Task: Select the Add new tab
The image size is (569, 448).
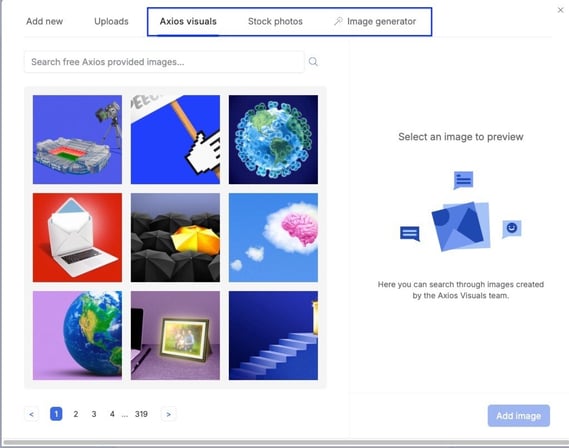Action: [x=44, y=21]
